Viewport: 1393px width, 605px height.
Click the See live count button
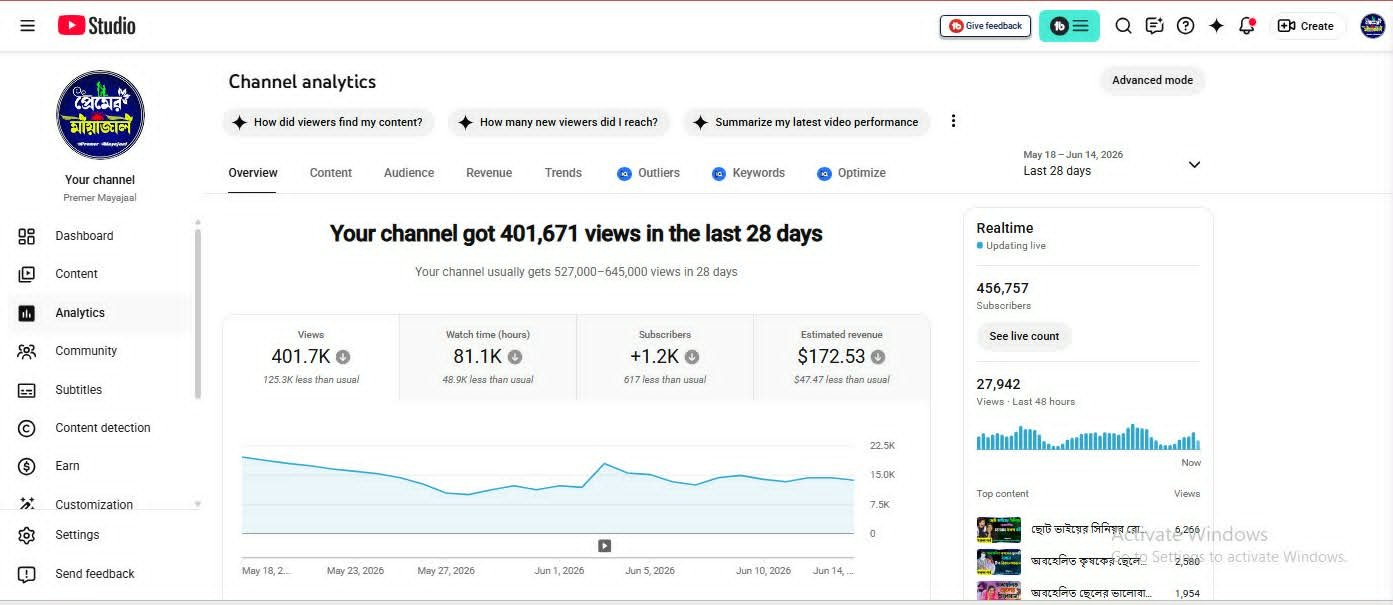tap(1024, 336)
